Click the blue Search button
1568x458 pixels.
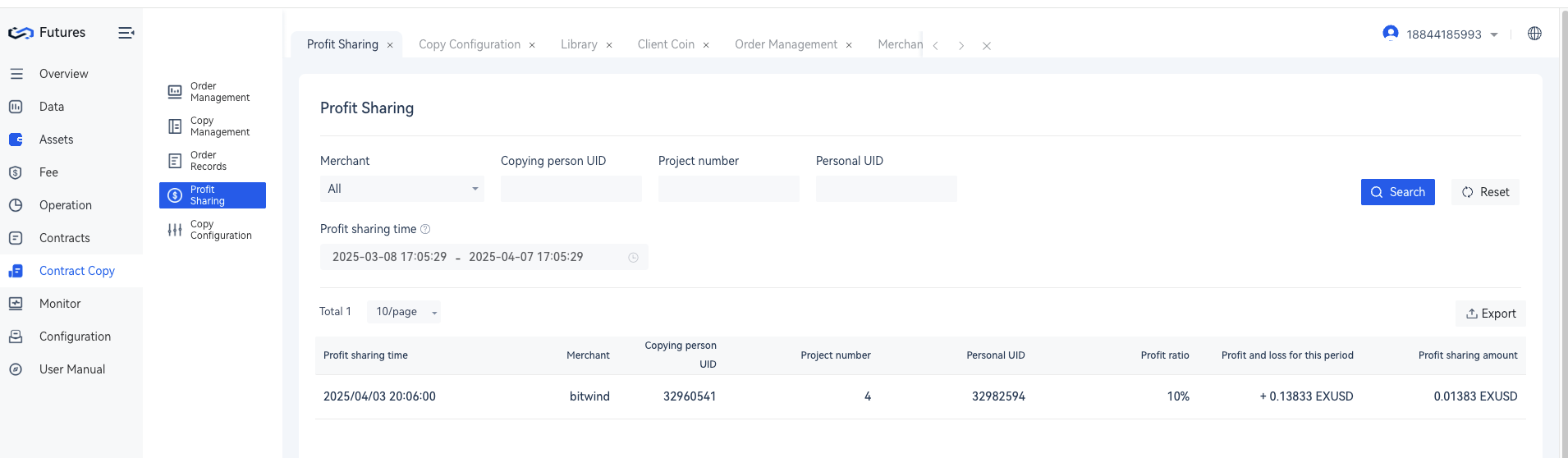point(1397,192)
